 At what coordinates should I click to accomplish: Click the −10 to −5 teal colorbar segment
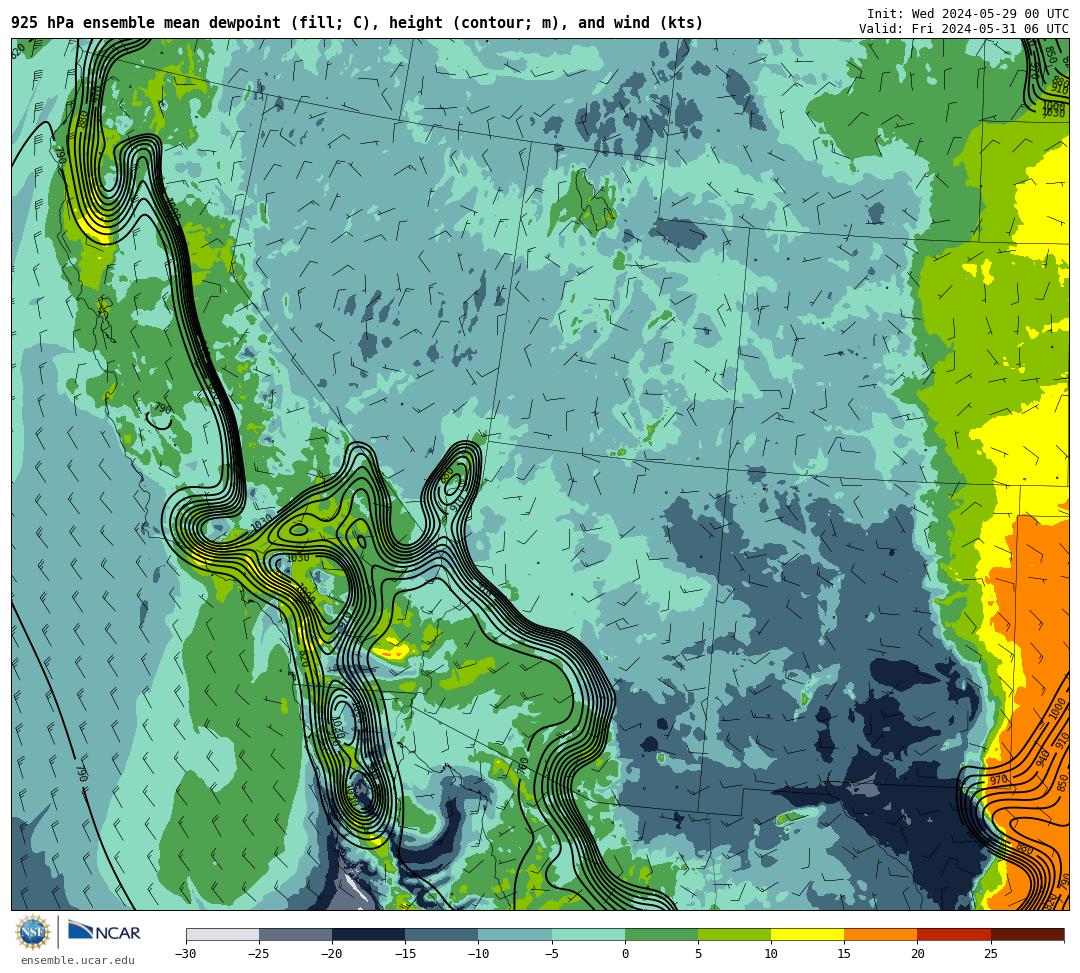click(515, 934)
